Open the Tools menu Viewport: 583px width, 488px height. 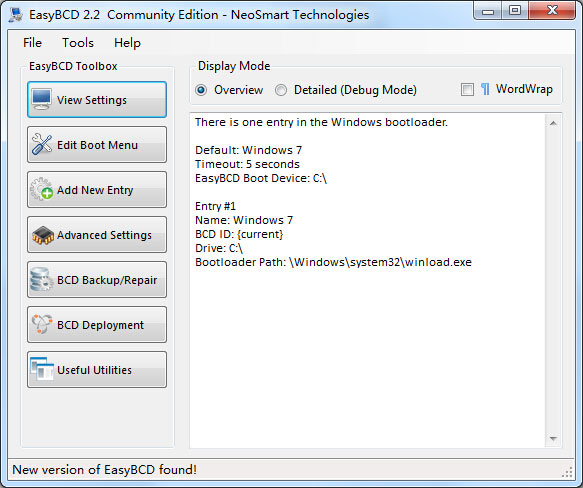[x=78, y=43]
